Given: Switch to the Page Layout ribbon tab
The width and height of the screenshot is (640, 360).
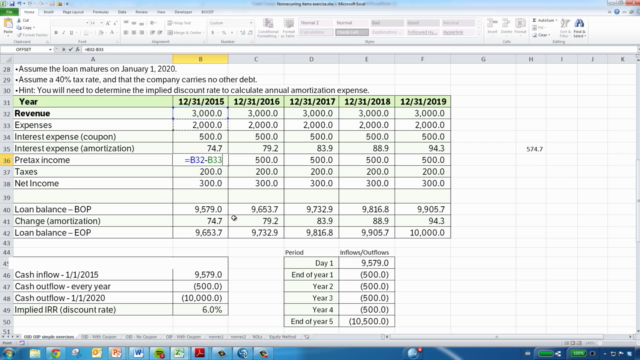Looking at the screenshot, I should (73, 12).
